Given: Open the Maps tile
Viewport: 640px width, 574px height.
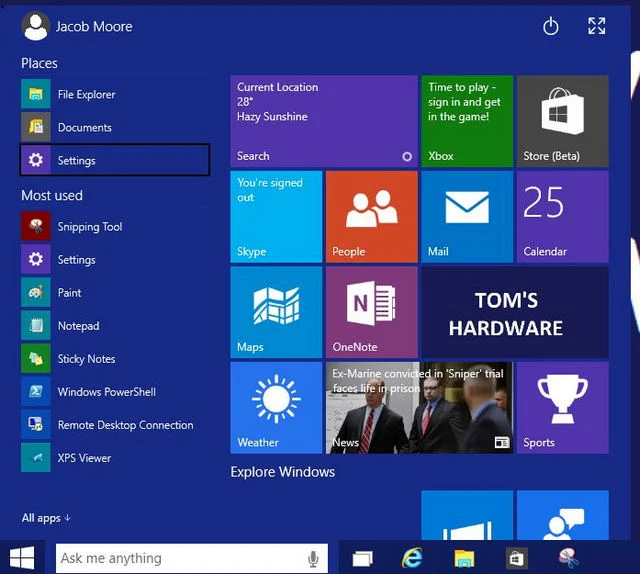Looking at the screenshot, I should pyautogui.click(x=276, y=312).
